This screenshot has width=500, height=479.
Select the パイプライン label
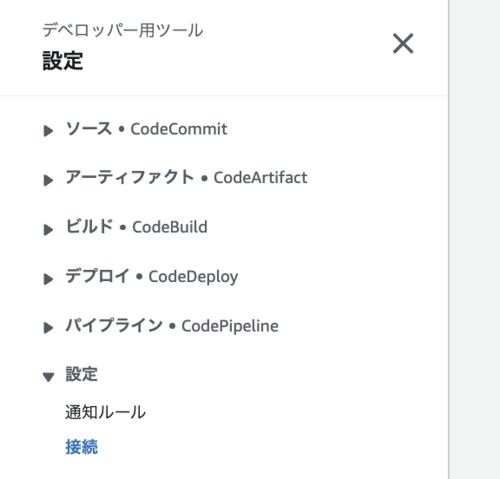[114, 325]
